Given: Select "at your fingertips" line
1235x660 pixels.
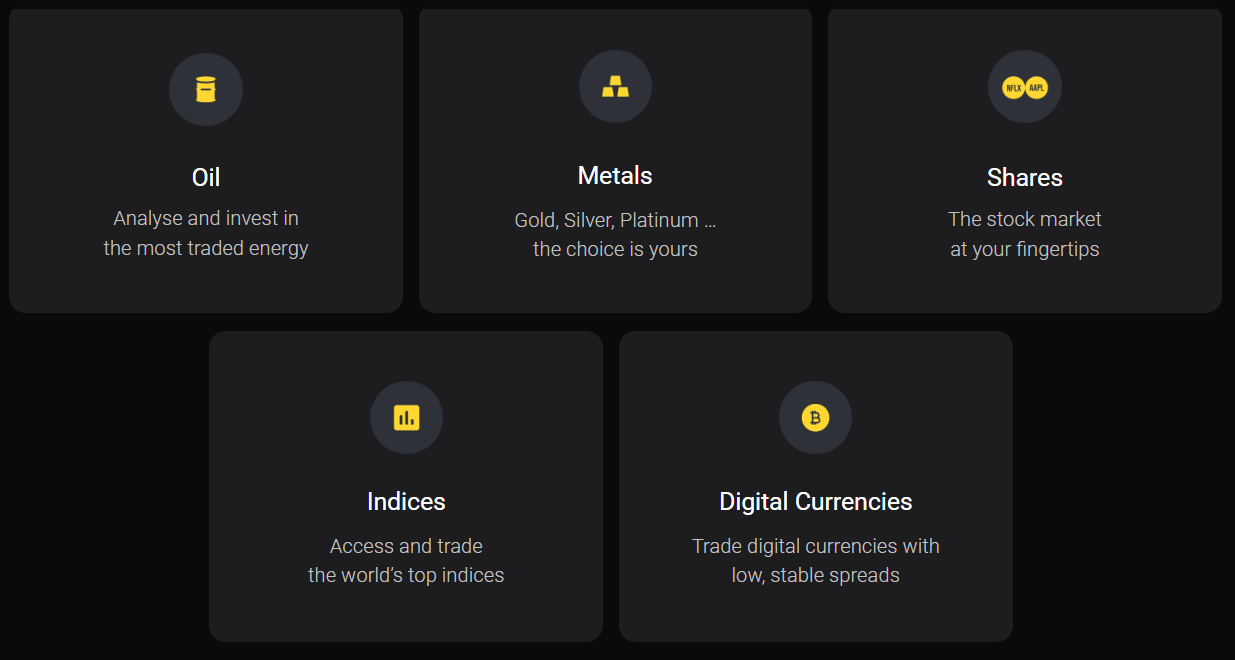Looking at the screenshot, I should 1025,249.
